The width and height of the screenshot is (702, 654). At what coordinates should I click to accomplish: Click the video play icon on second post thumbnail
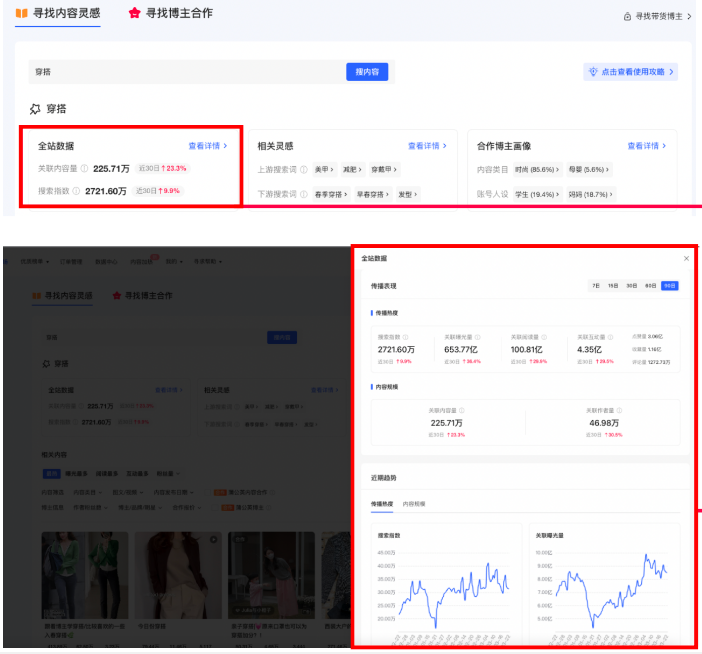pos(214,540)
